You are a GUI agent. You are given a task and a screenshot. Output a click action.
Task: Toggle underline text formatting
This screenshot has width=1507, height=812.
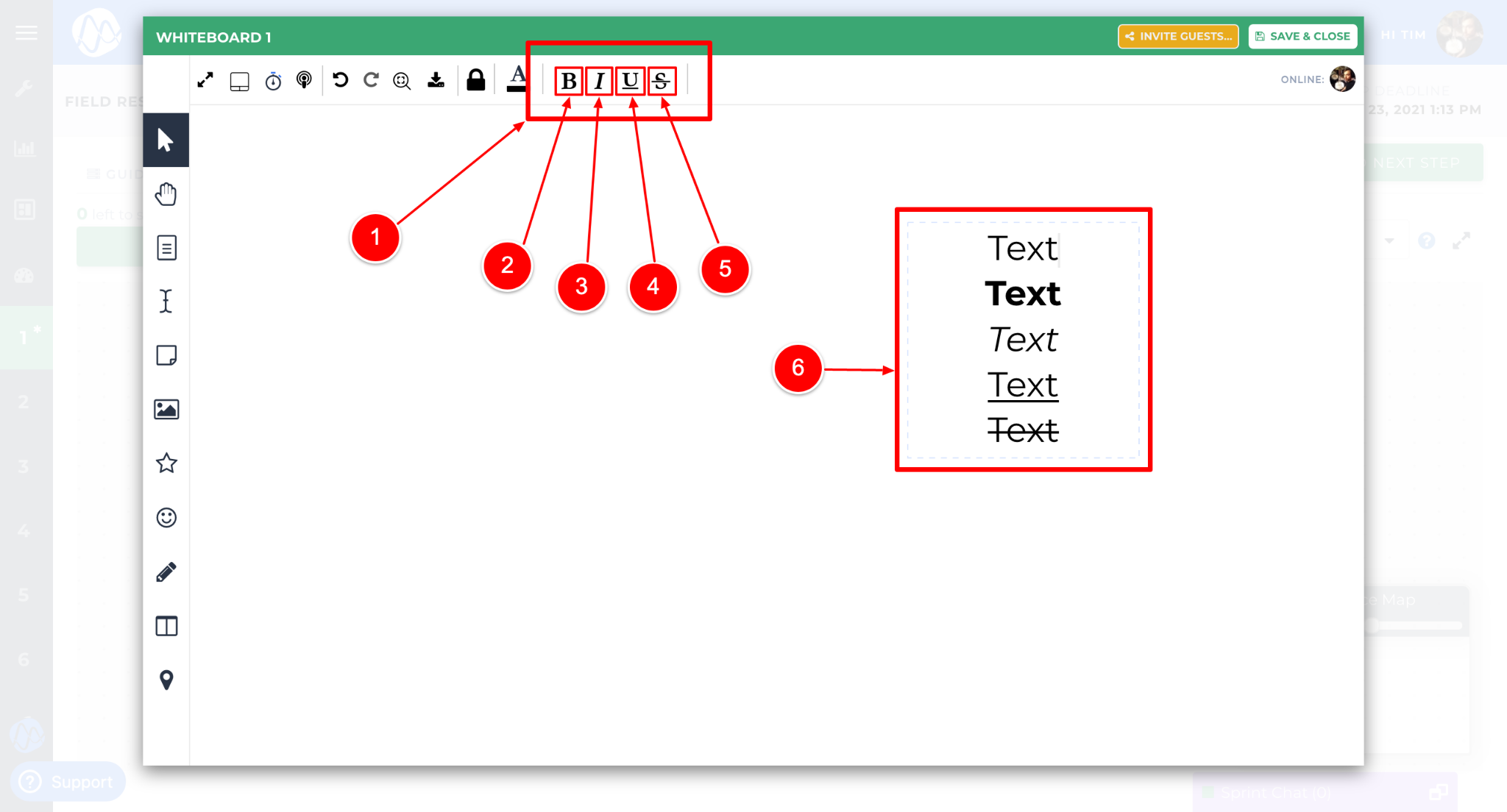(631, 81)
